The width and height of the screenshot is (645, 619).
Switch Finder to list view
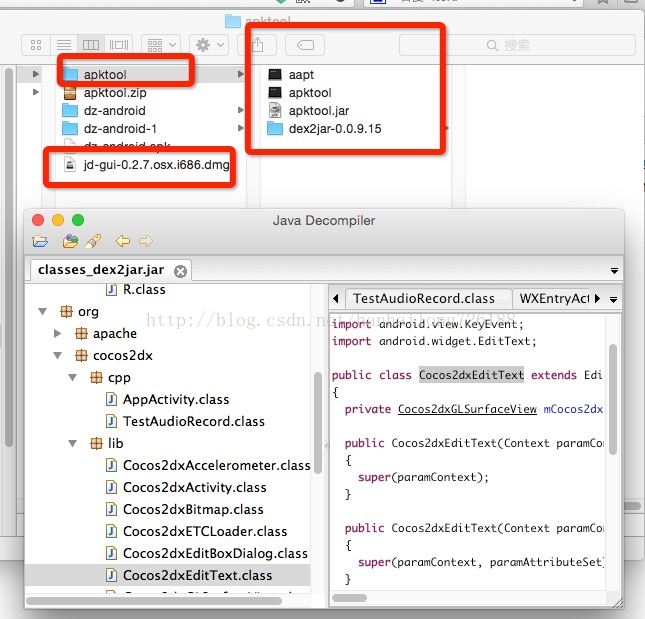click(x=64, y=45)
